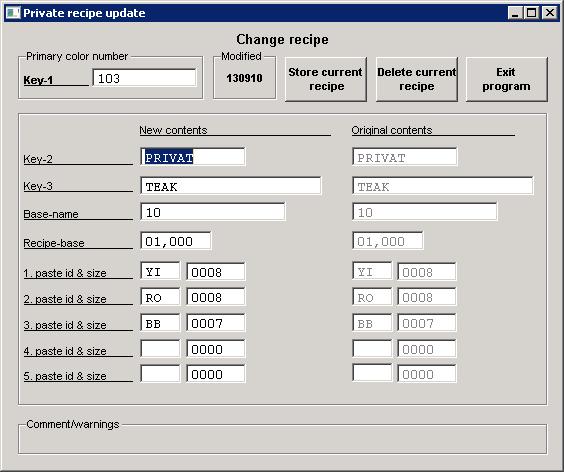Click the Original contents column header
The height and width of the screenshot is (472, 564).
pos(392,130)
